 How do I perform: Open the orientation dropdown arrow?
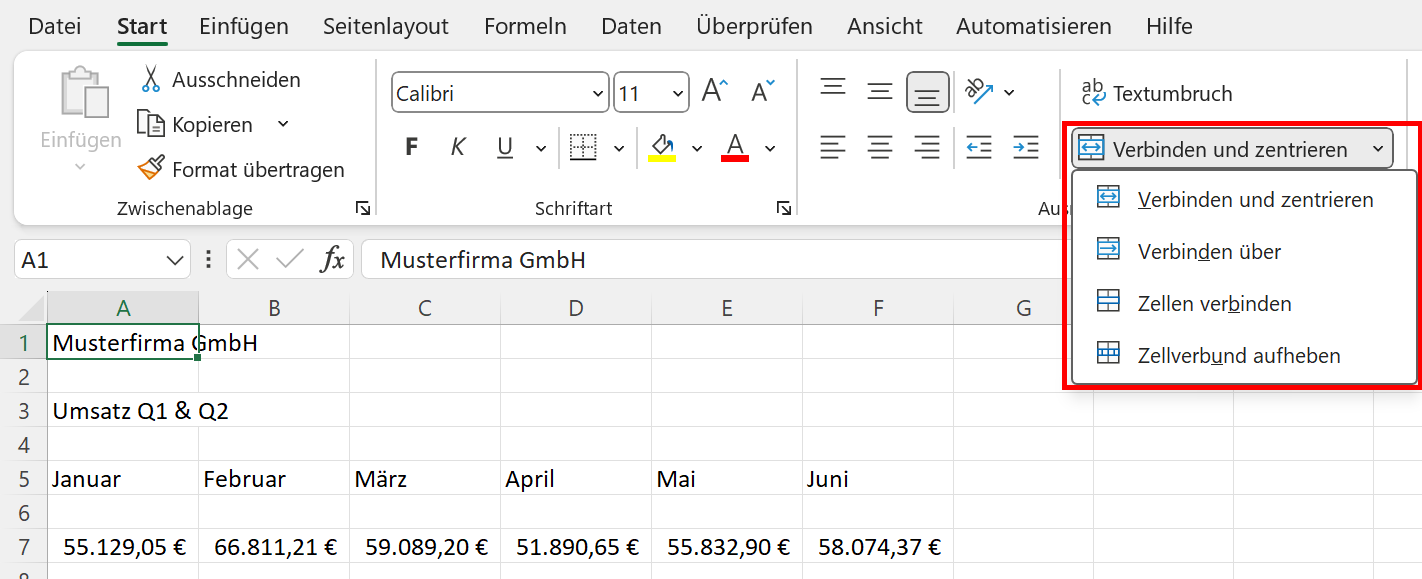point(1009,93)
